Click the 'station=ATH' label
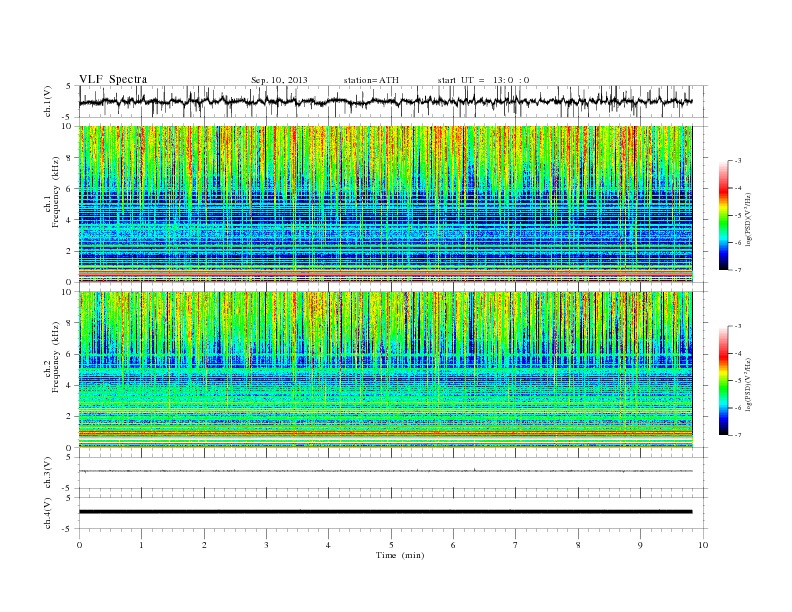792x612 pixels. 371,80
